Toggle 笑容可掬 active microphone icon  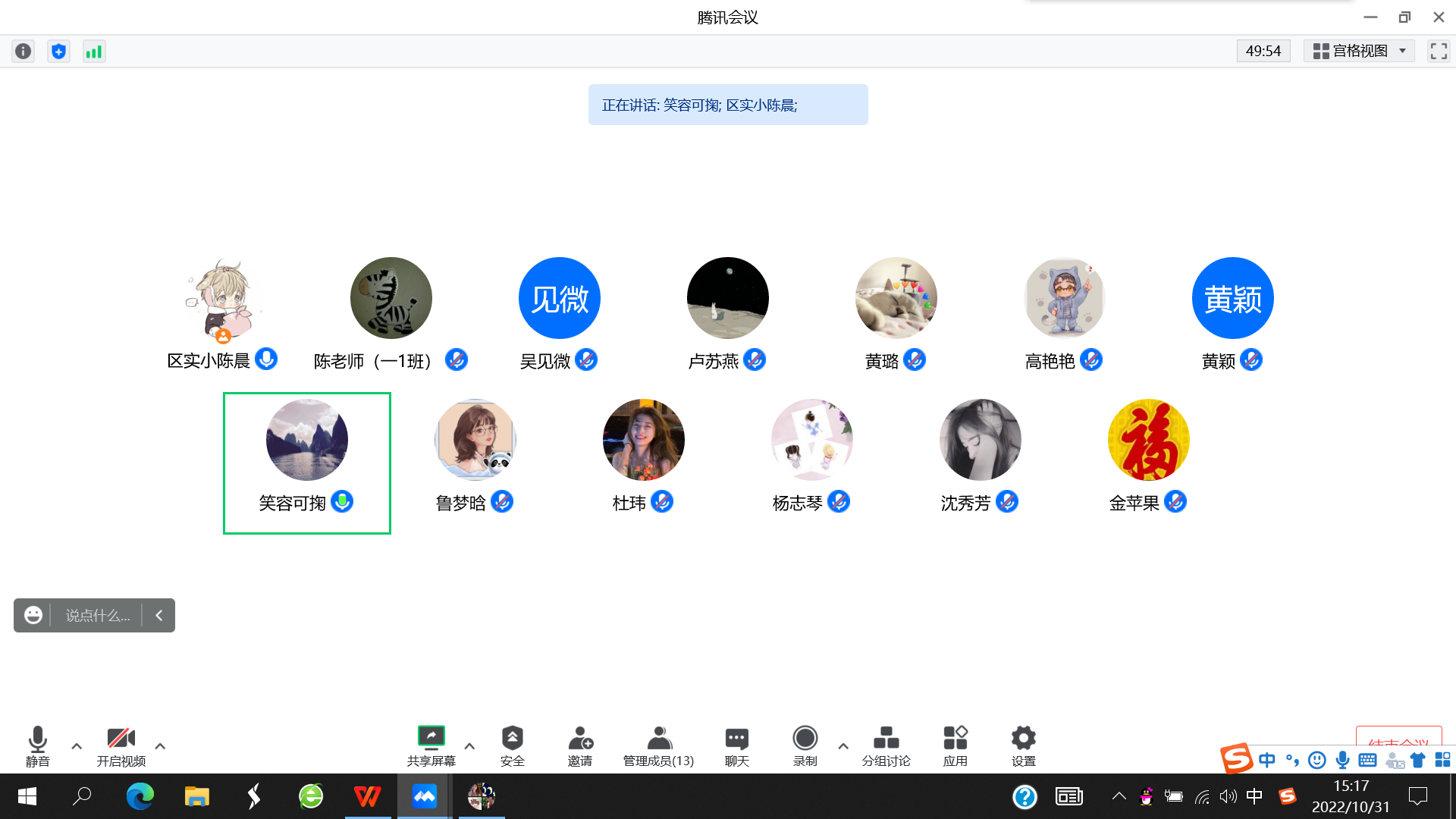(342, 501)
